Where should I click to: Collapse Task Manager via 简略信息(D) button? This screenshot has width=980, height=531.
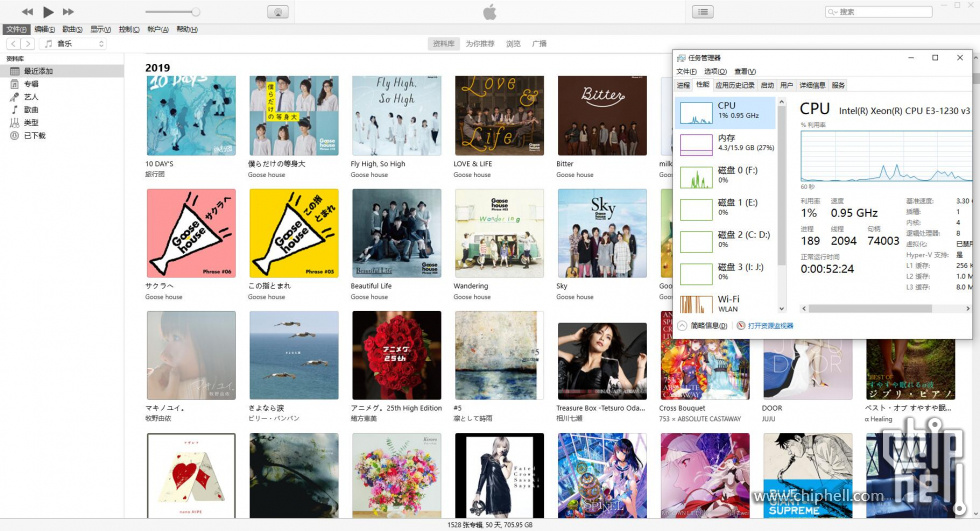702,325
